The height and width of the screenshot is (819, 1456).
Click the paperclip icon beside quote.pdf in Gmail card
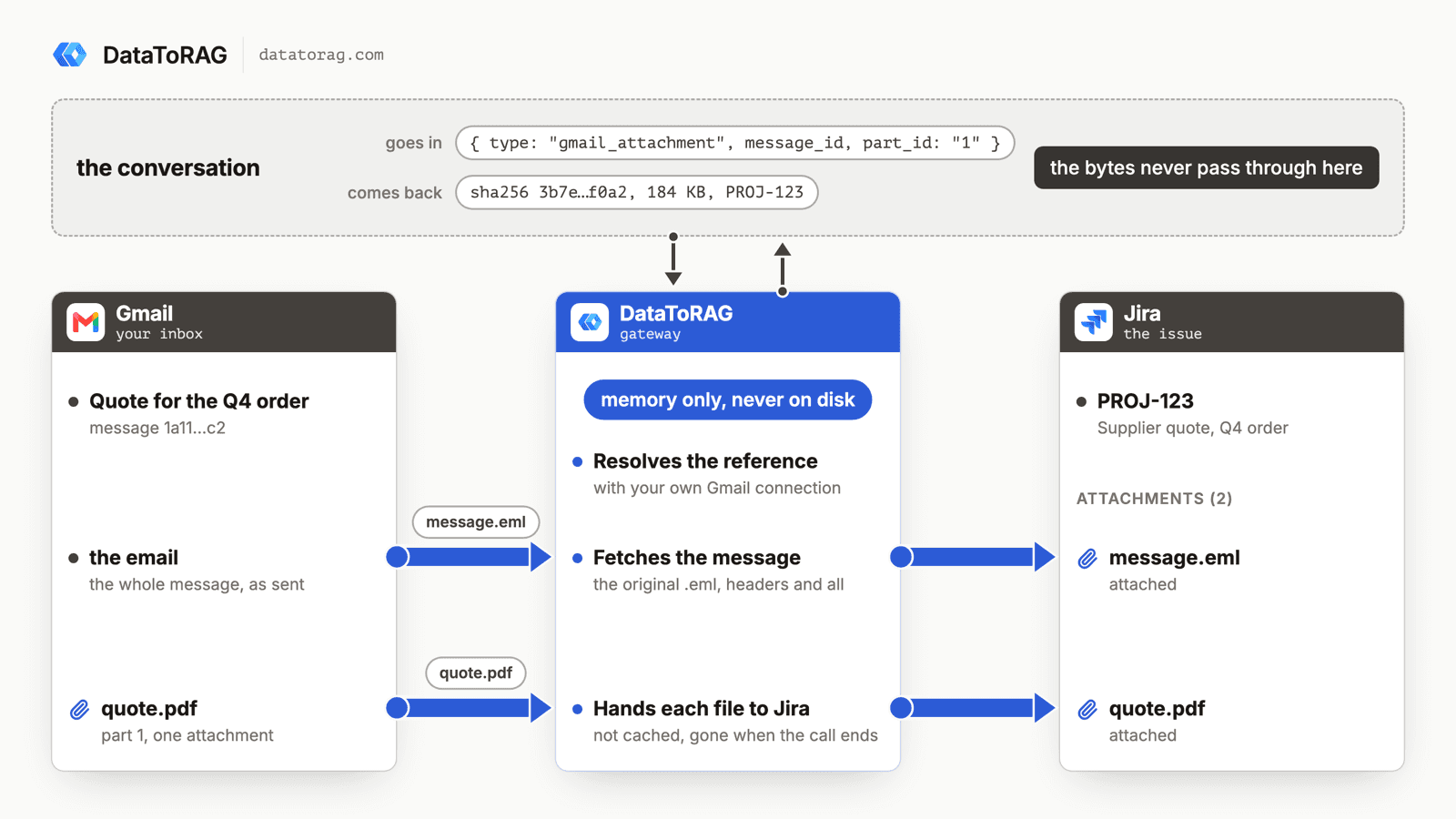[80, 710]
